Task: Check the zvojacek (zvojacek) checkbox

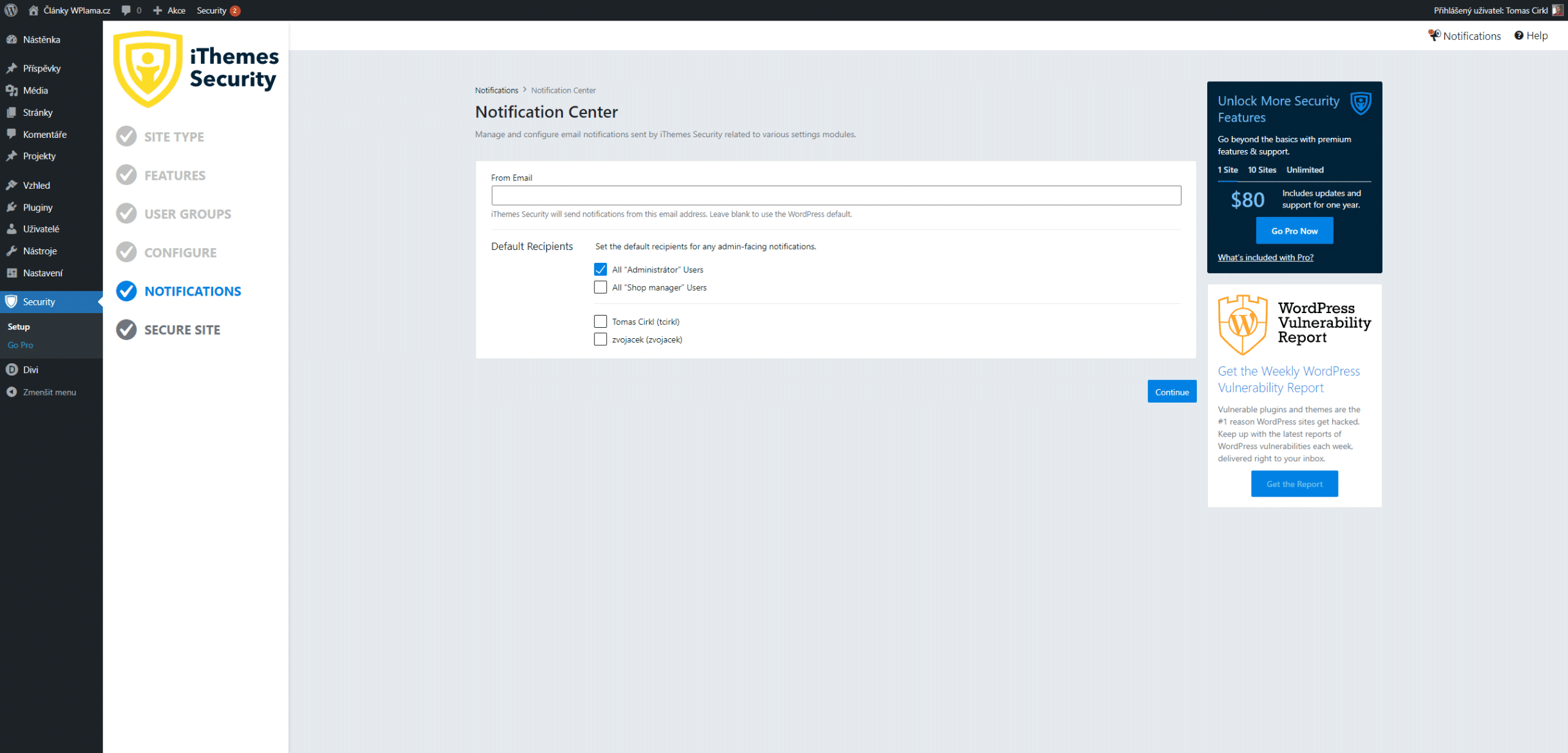Action: pos(600,339)
